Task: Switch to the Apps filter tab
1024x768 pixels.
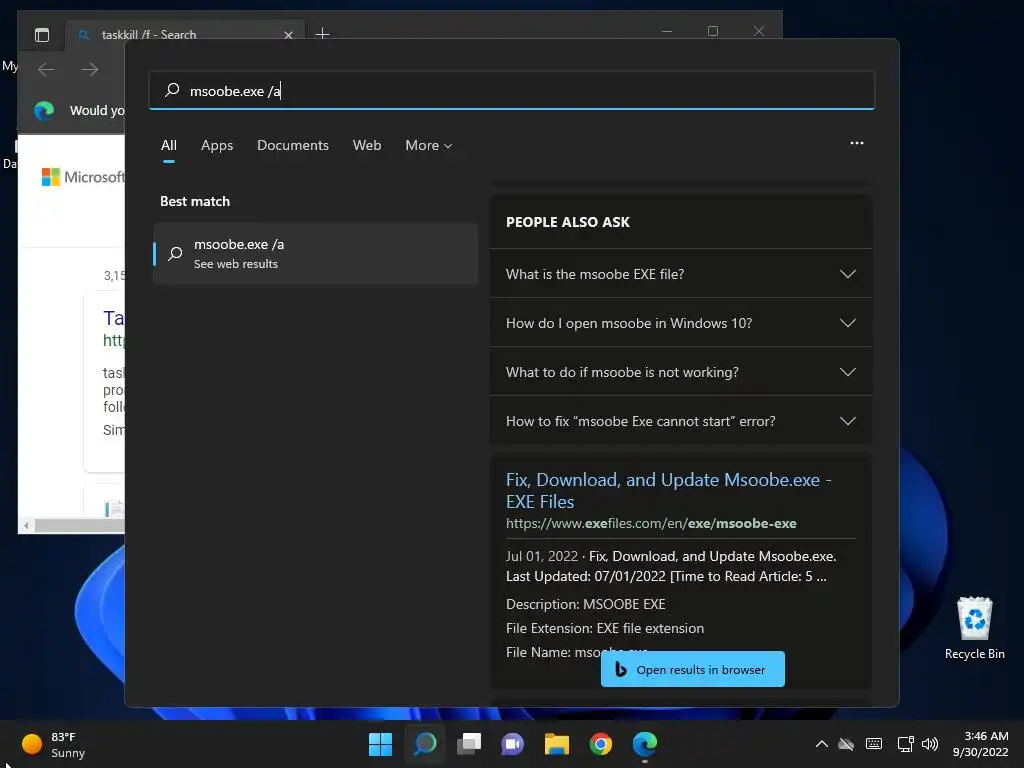Action: point(217,146)
